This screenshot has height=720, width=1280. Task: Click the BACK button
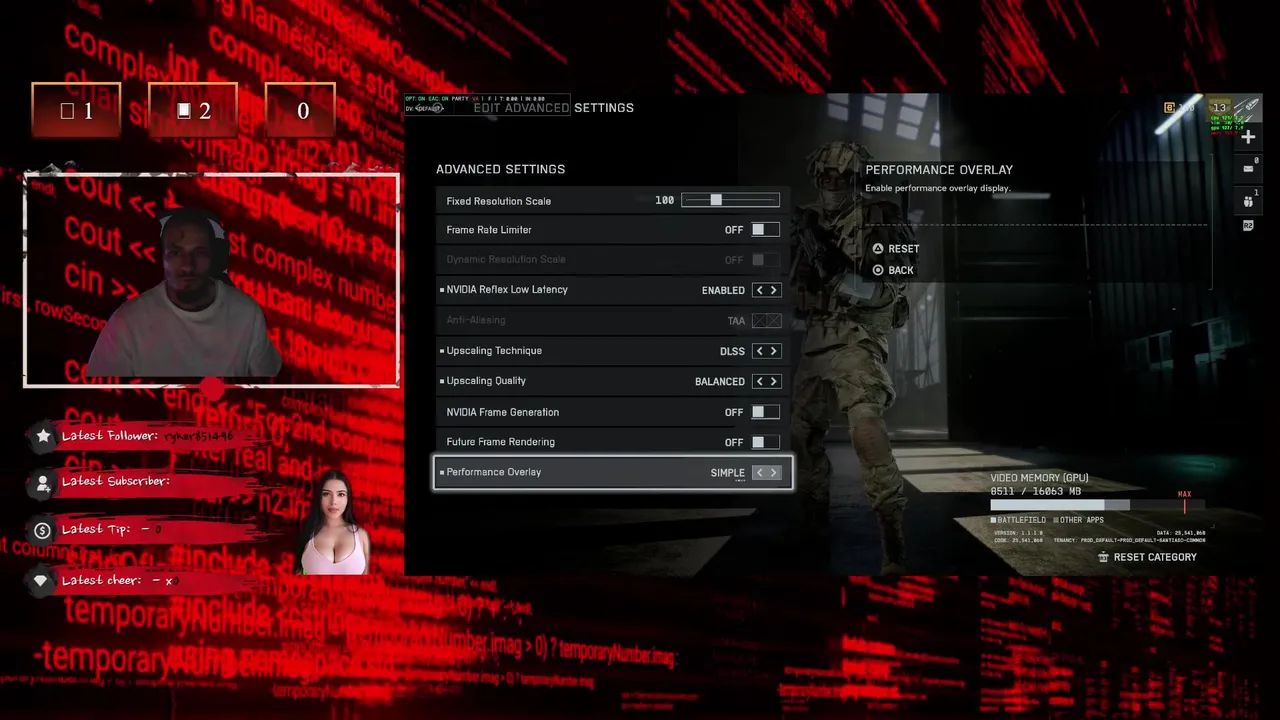coord(892,270)
